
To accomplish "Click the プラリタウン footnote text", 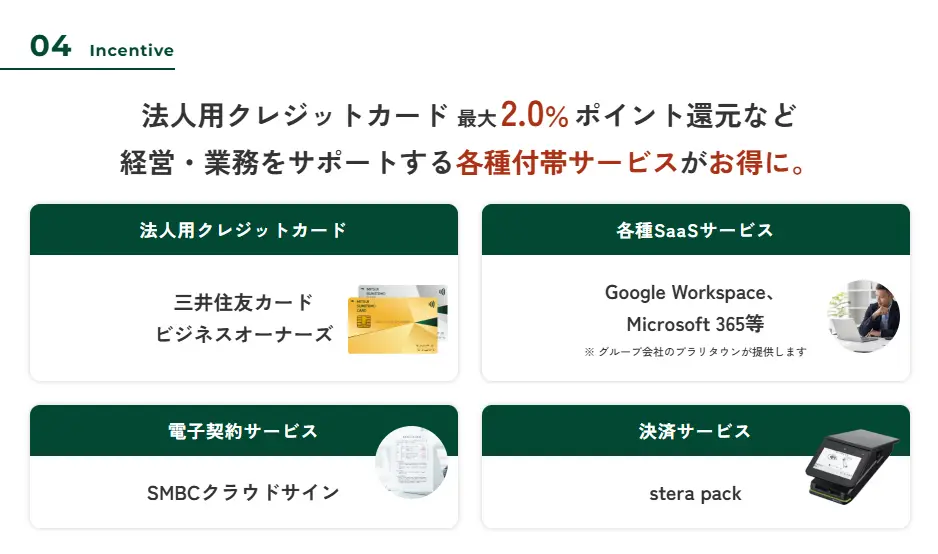I will coord(695,352).
